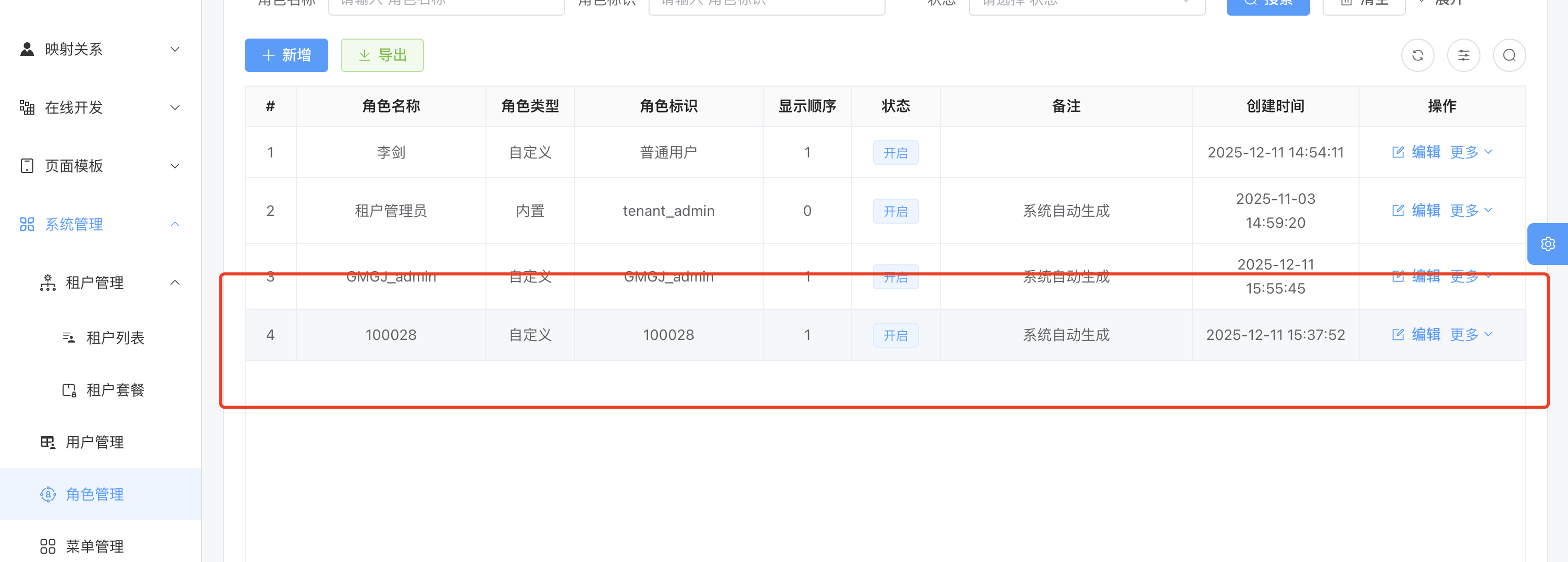Select 菜单管理 sidebar item
The height and width of the screenshot is (562, 1568).
point(94,546)
